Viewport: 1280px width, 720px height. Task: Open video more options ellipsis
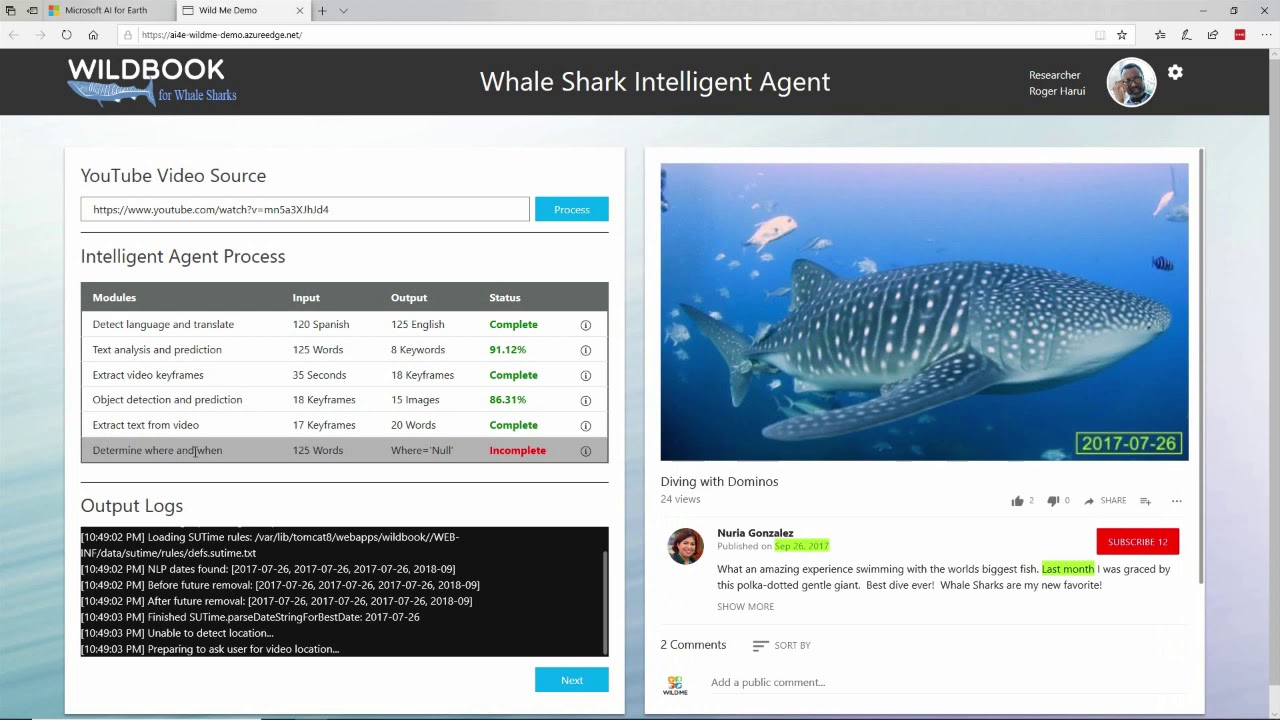click(1177, 501)
